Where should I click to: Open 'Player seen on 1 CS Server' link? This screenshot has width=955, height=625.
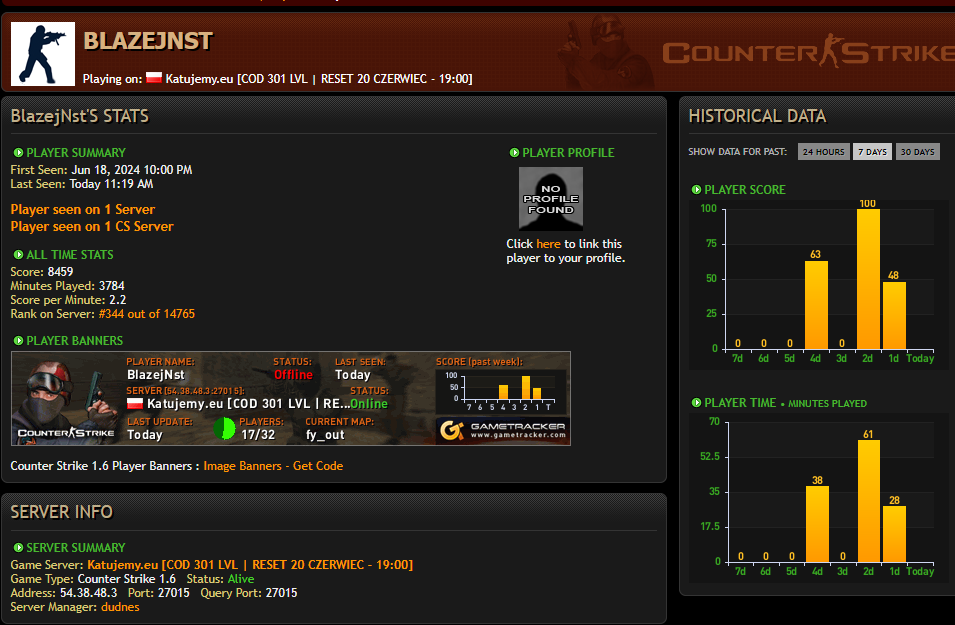pyautogui.click(x=92, y=227)
